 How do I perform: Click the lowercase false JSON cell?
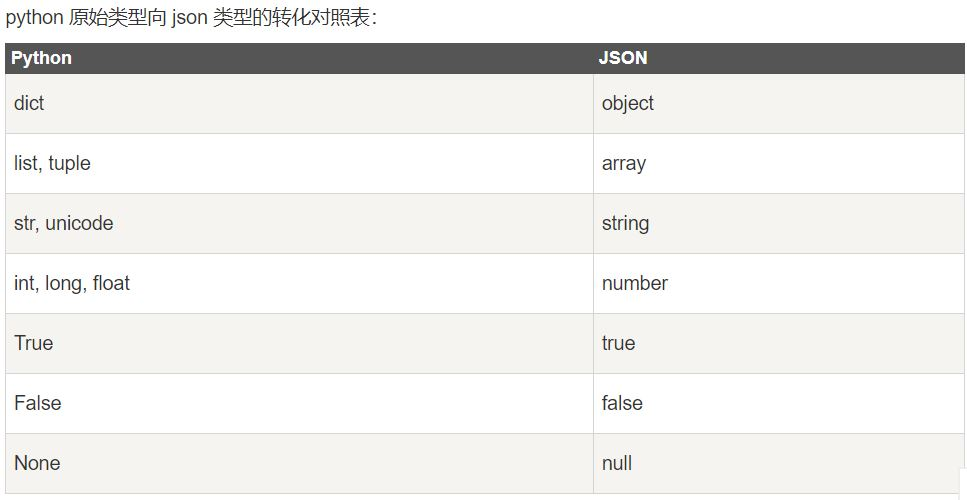click(780, 403)
